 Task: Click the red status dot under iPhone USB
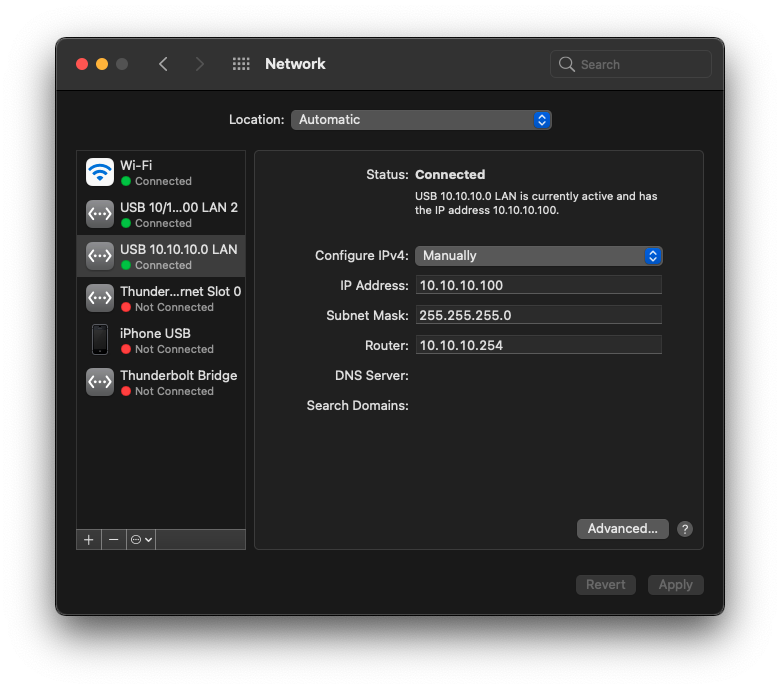pyautogui.click(x=126, y=349)
